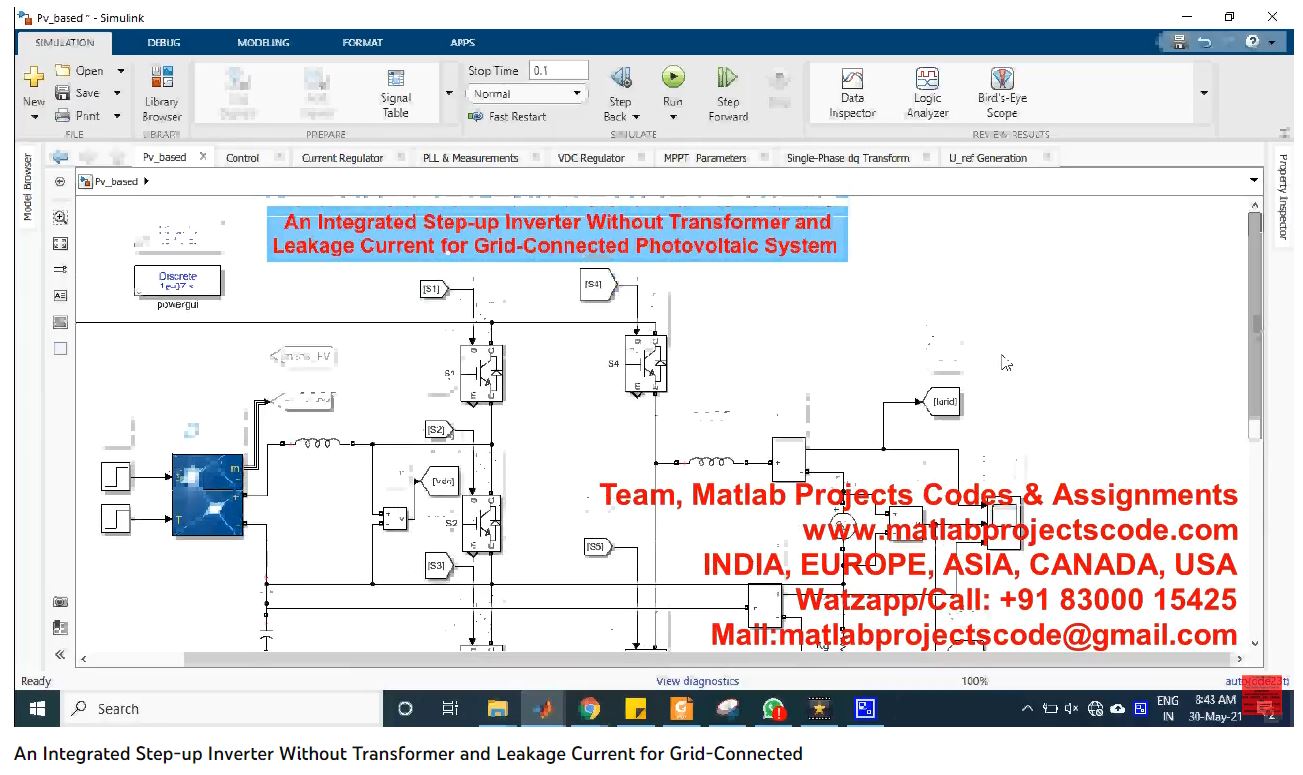Expand the Prepare gallery arrow

coord(448,93)
